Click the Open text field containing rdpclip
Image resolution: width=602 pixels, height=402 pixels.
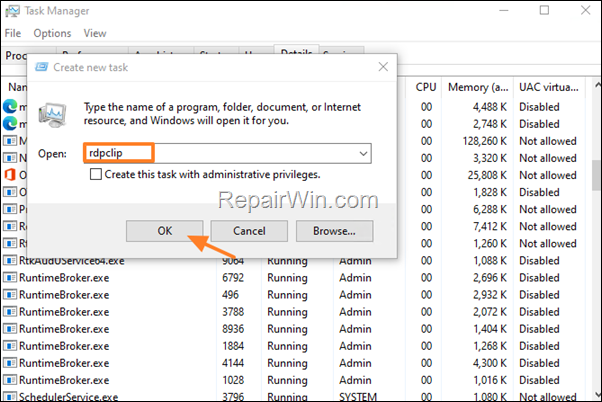(227, 153)
